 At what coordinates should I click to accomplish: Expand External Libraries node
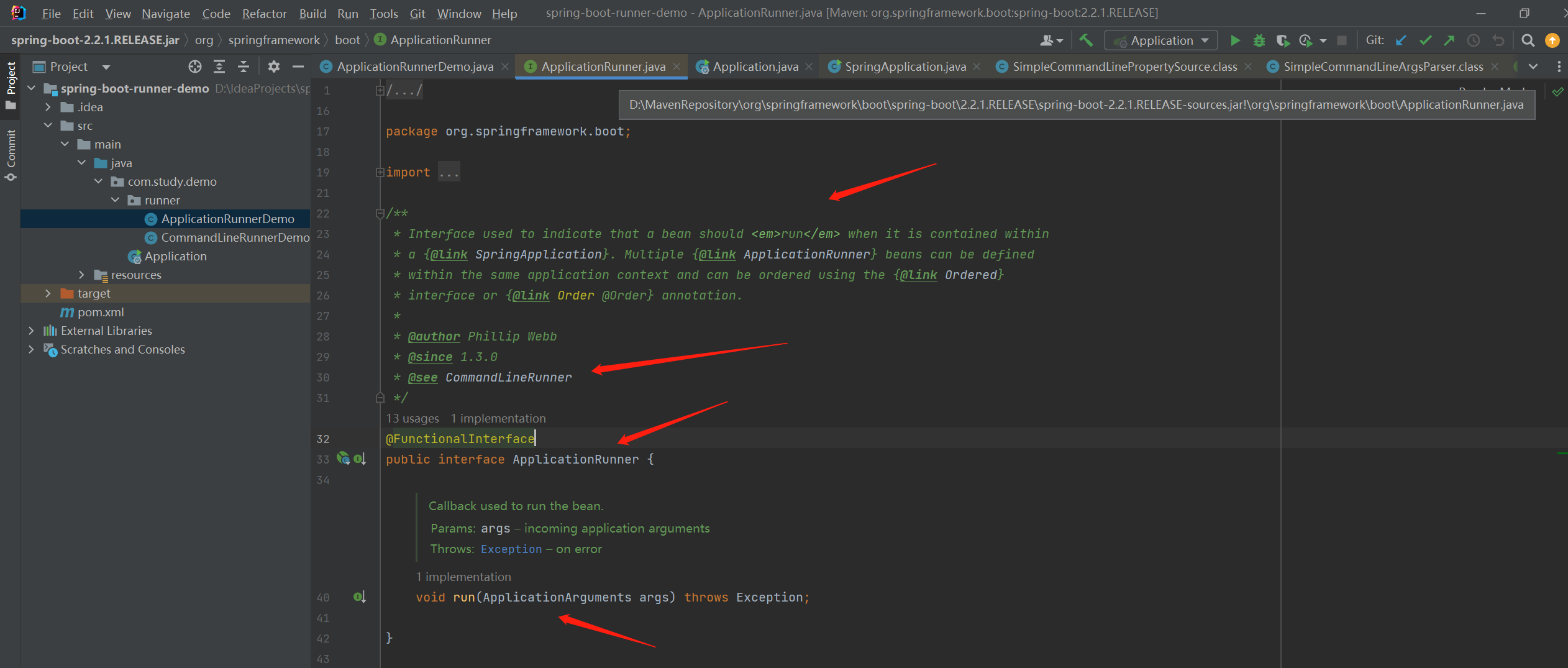click(x=31, y=331)
